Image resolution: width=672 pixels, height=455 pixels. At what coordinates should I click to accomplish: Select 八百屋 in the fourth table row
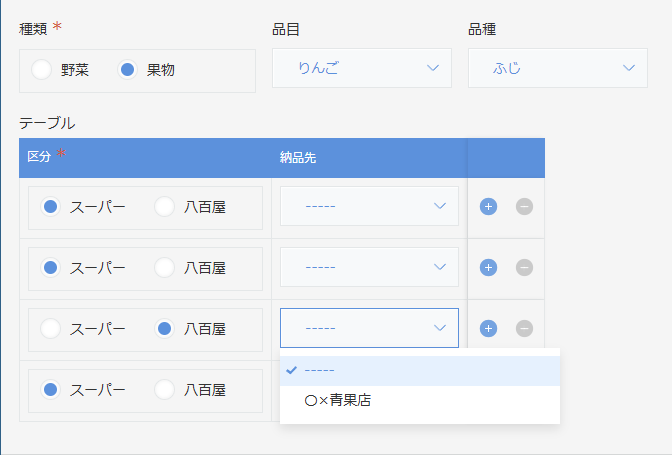(165, 389)
